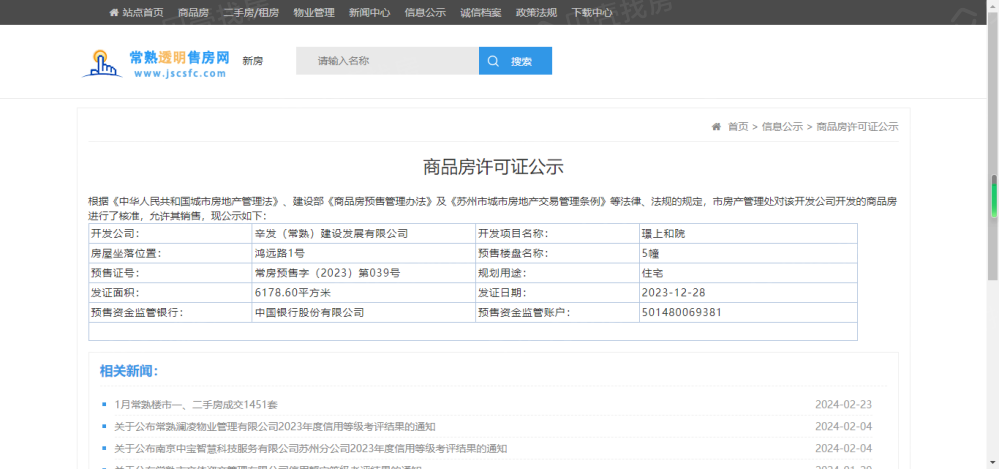Click the 规划用途 label cell

click(x=557, y=273)
